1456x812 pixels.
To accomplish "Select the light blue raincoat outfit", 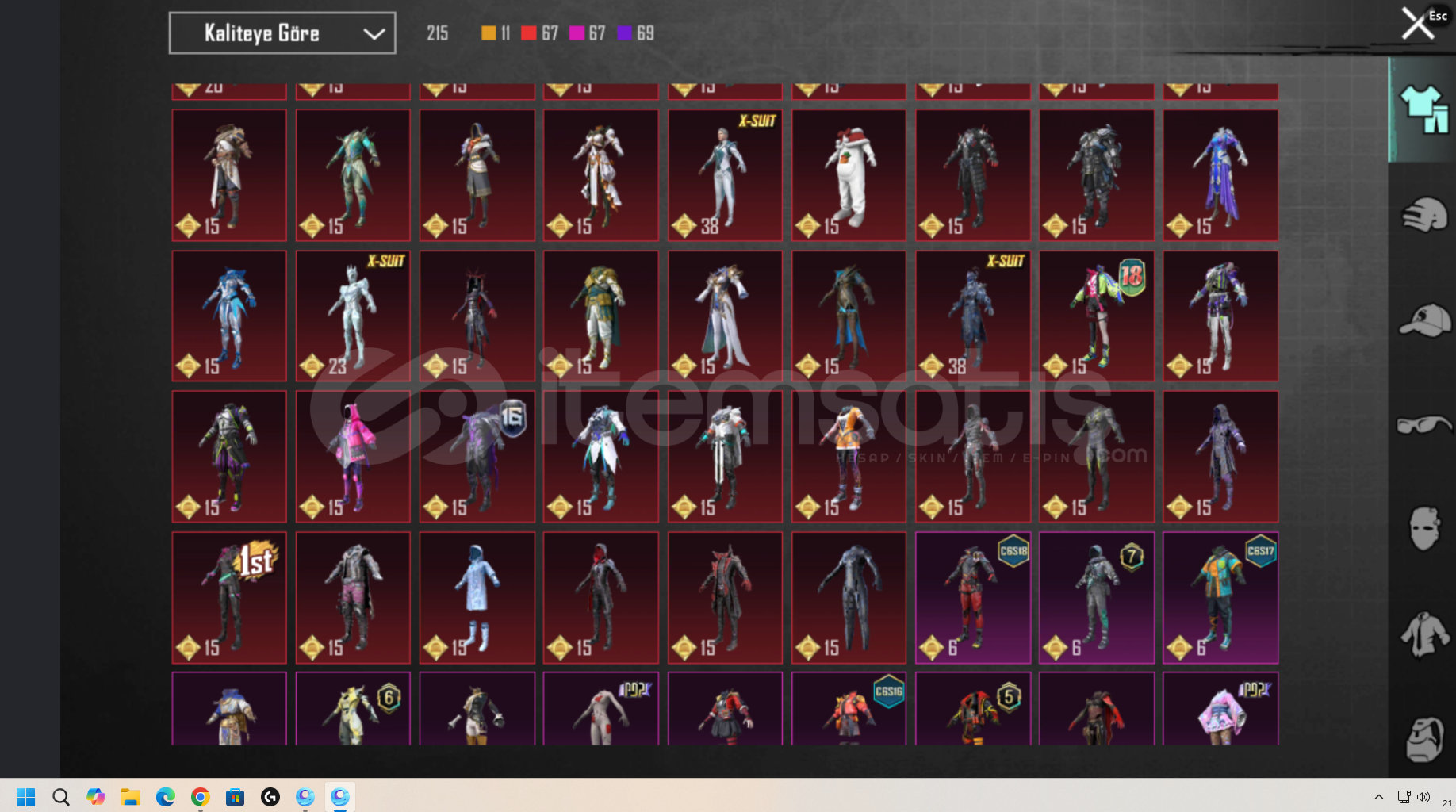I will point(477,598).
